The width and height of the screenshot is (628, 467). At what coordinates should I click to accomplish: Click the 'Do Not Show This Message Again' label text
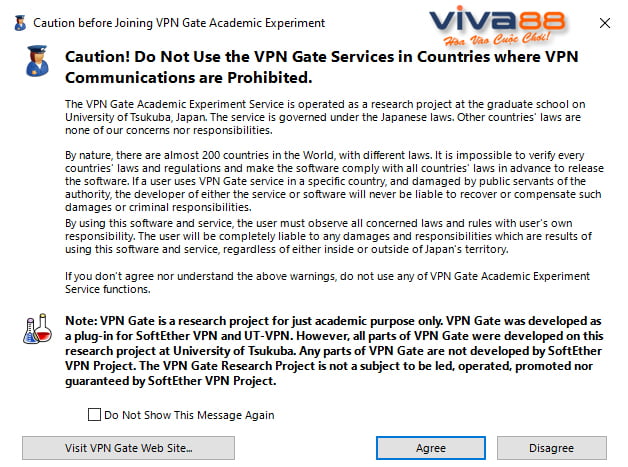[x=189, y=415]
